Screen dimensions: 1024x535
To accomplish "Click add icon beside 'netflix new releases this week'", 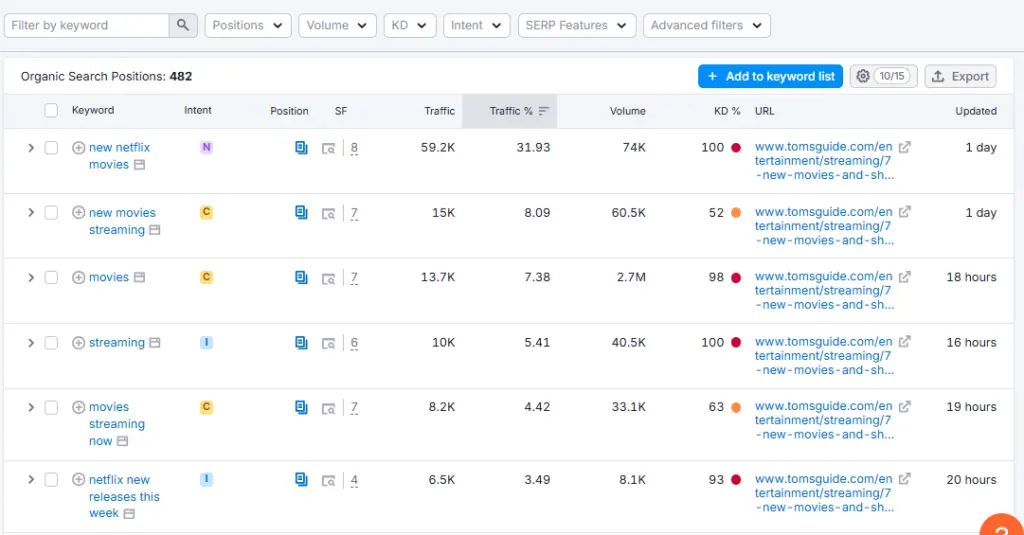I will tap(79, 480).
